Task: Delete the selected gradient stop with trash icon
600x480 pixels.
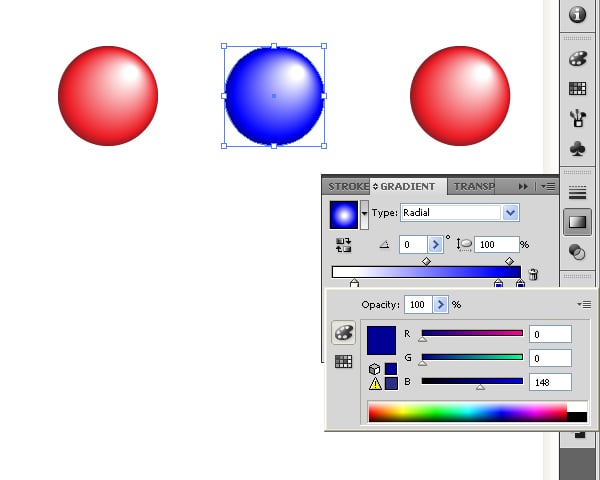Action: tap(533, 274)
